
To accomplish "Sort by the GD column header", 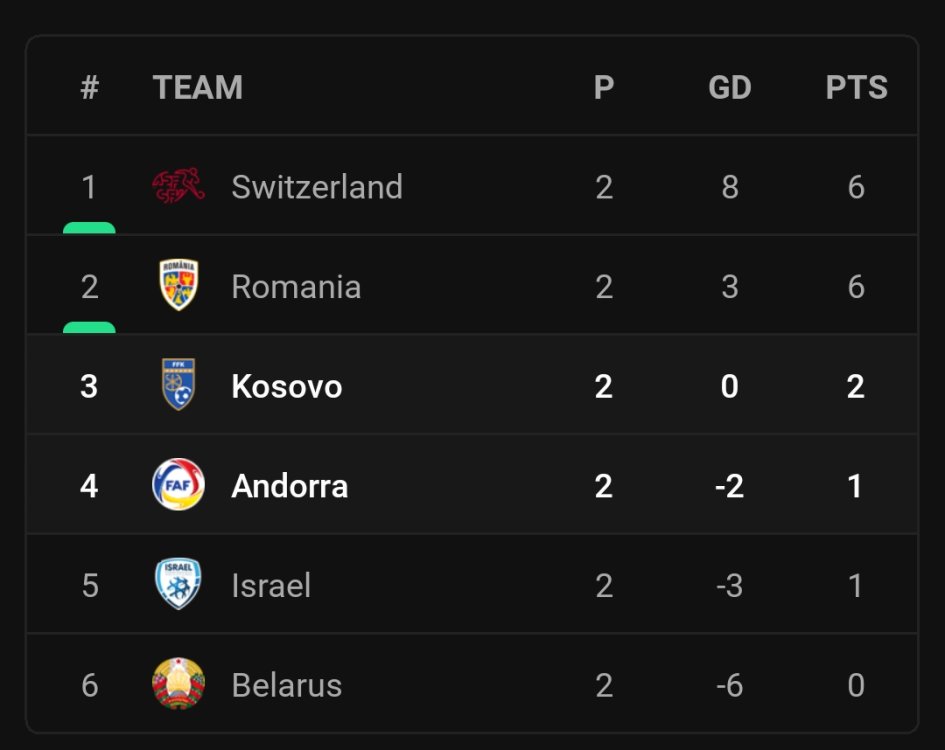I will [x=729, y=88].
